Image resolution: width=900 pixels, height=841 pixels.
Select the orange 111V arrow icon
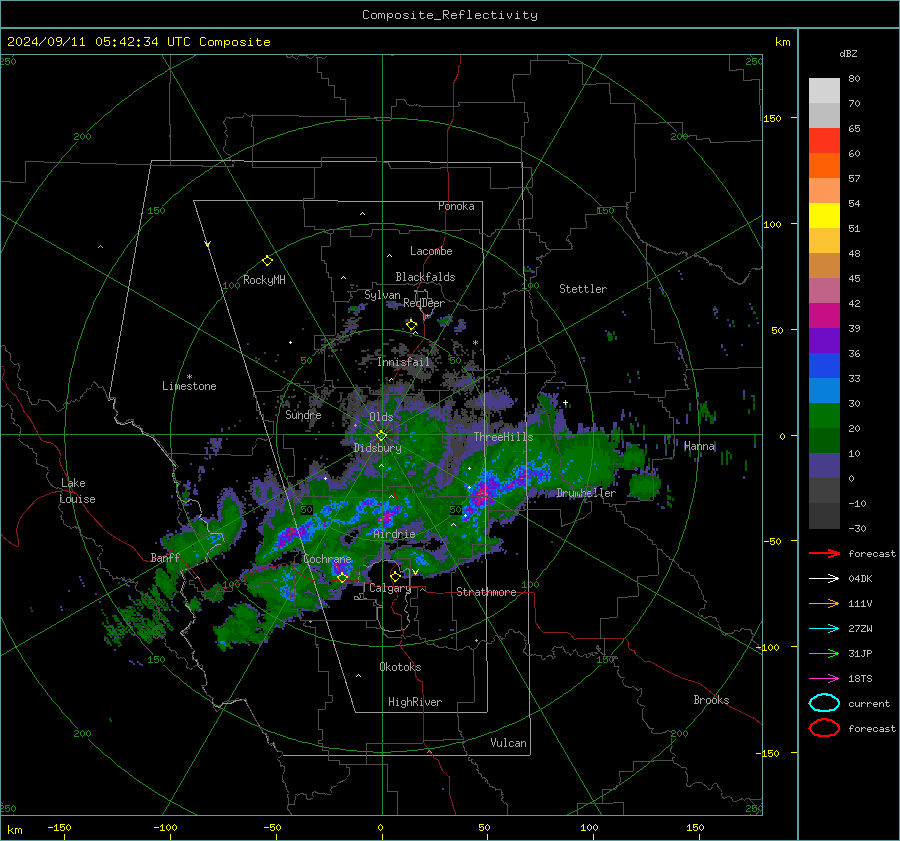click(824, 603)
